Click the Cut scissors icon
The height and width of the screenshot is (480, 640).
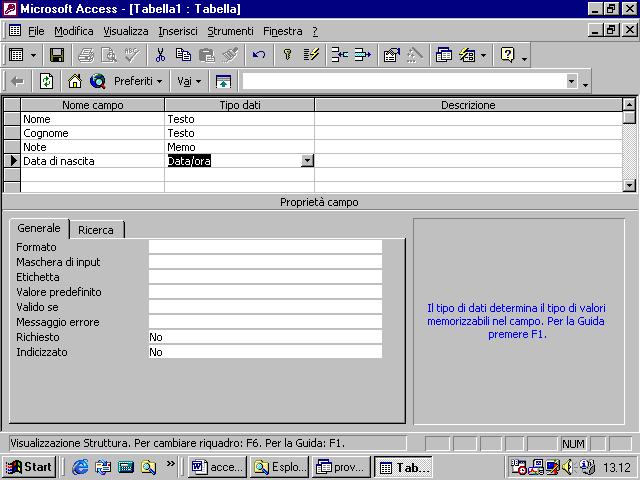click(x=160, y=55)
